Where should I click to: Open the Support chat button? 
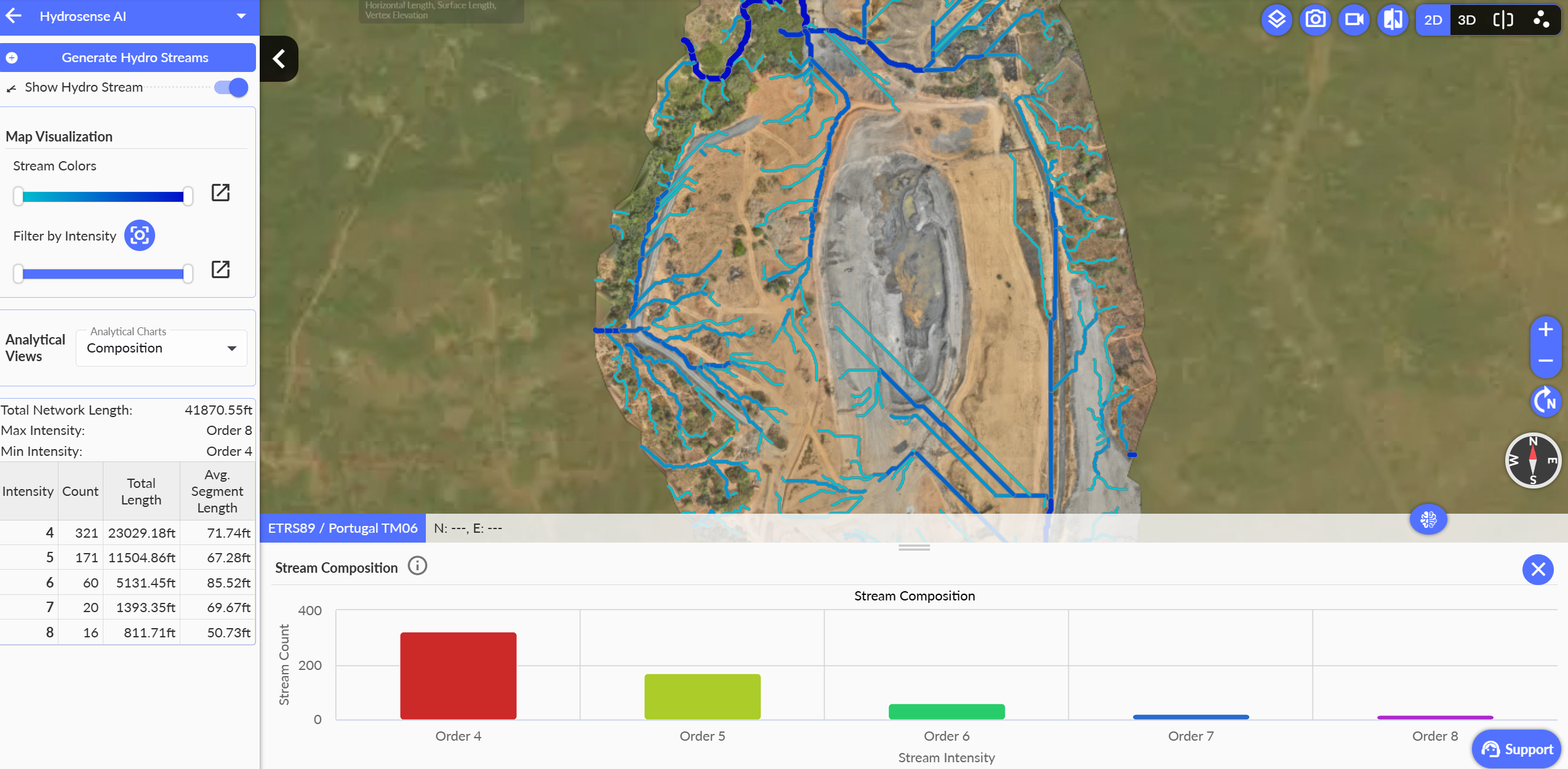[x=1516, y=749]
